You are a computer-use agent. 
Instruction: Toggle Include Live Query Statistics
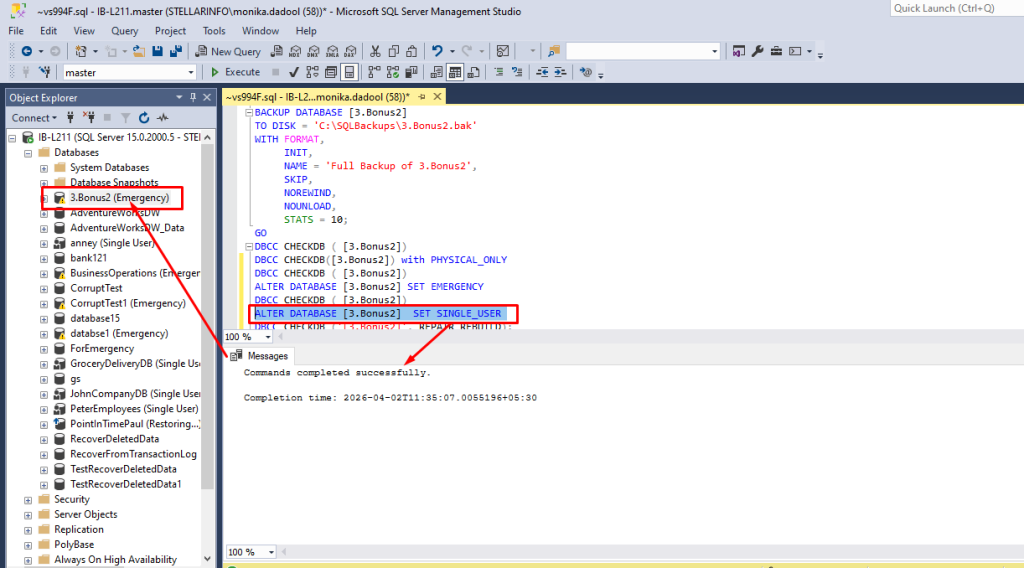[x=392, y=72]
